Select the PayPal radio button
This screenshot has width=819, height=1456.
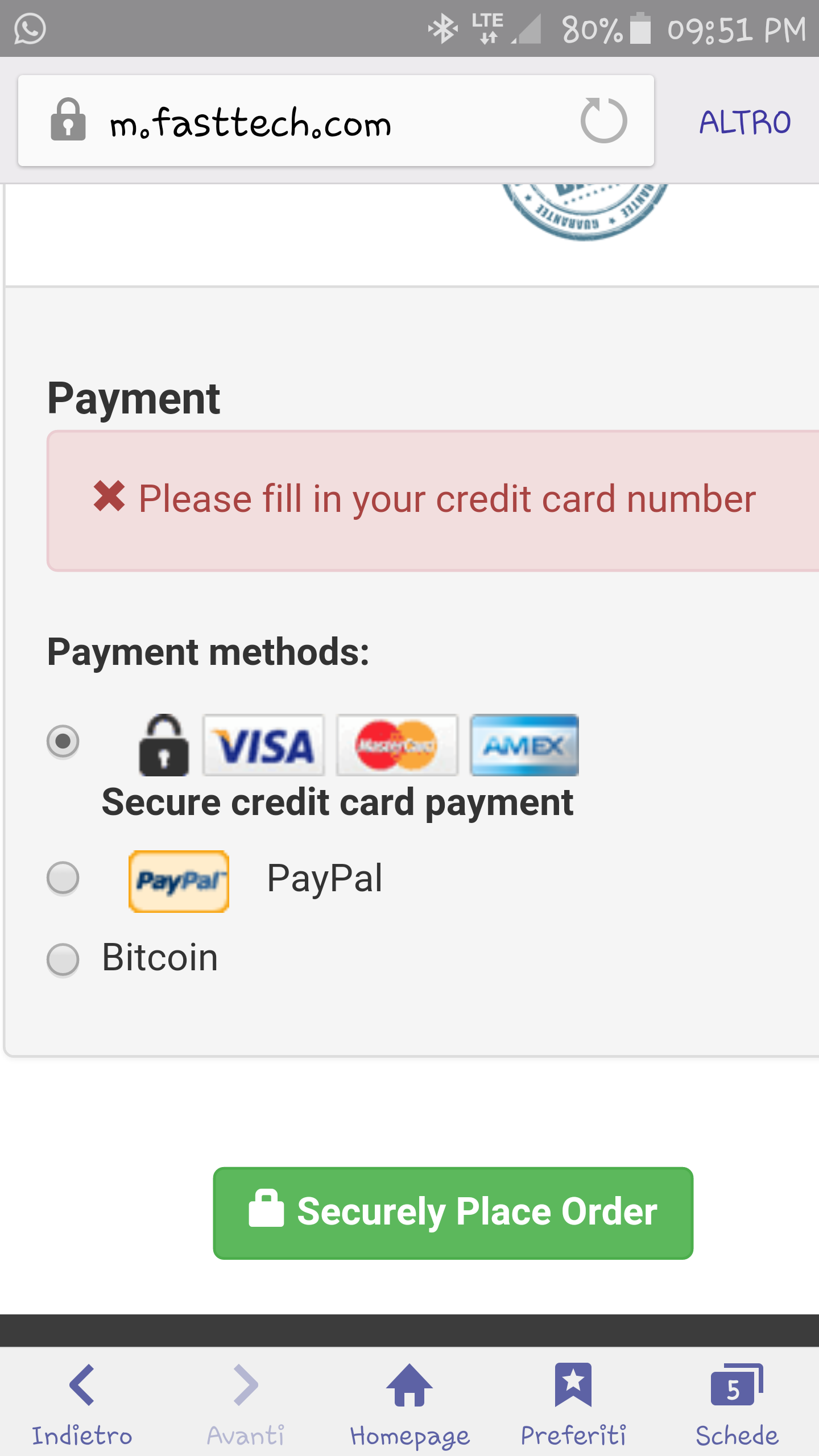63,878
